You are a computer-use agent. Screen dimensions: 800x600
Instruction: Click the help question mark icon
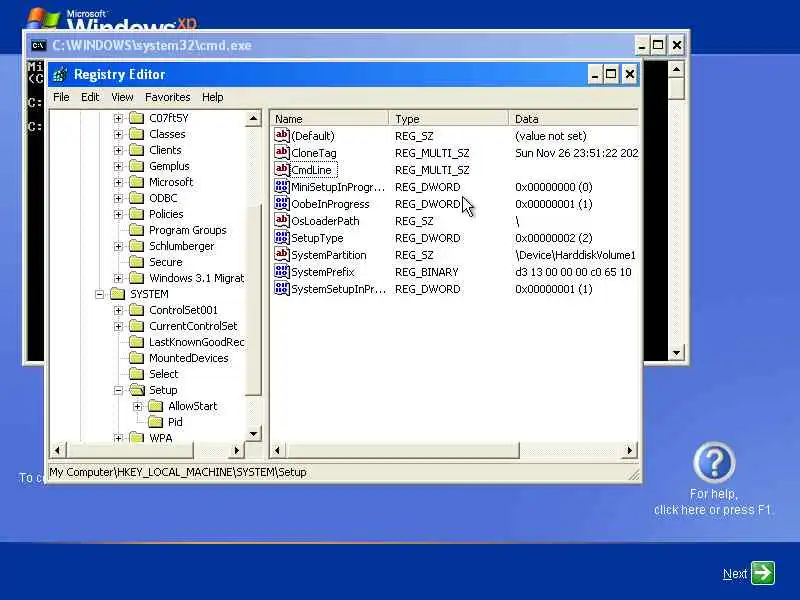click(x=714, y=462)
